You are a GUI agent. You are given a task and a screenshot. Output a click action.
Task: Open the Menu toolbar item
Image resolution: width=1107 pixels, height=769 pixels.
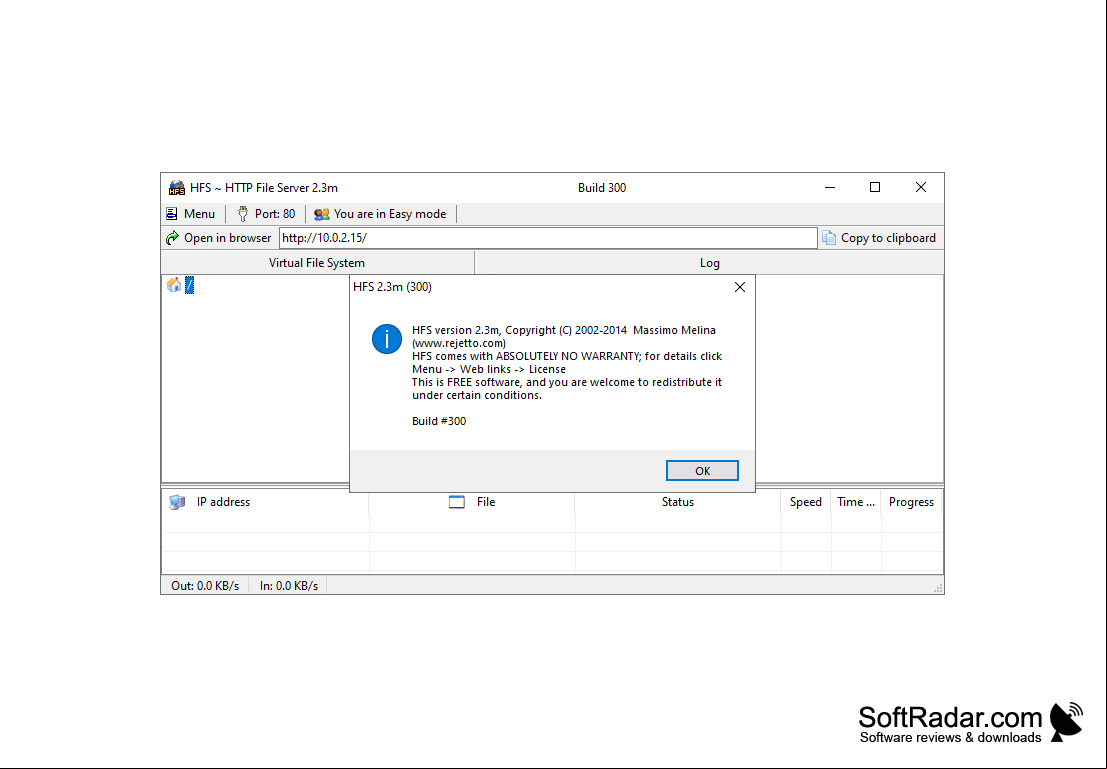[x=191, y=214]
